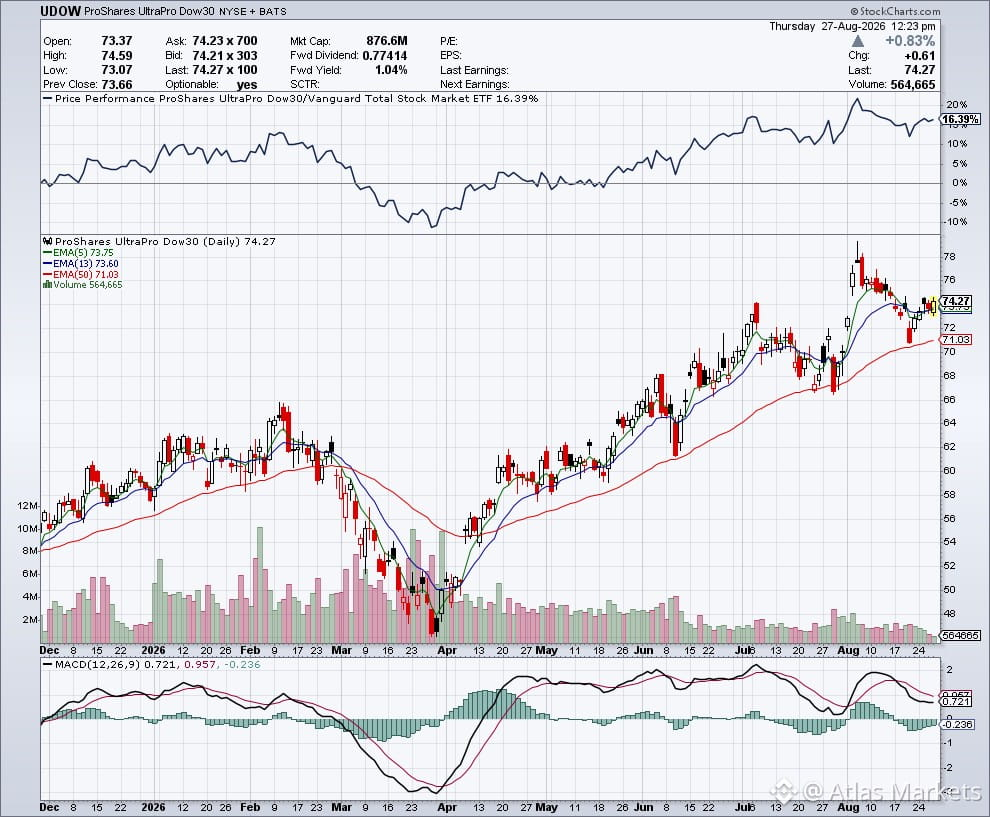The height and width of the screenshot is (817, 990).
Task: Click the 16.39% end-of-line performance label
Action: 961,119
